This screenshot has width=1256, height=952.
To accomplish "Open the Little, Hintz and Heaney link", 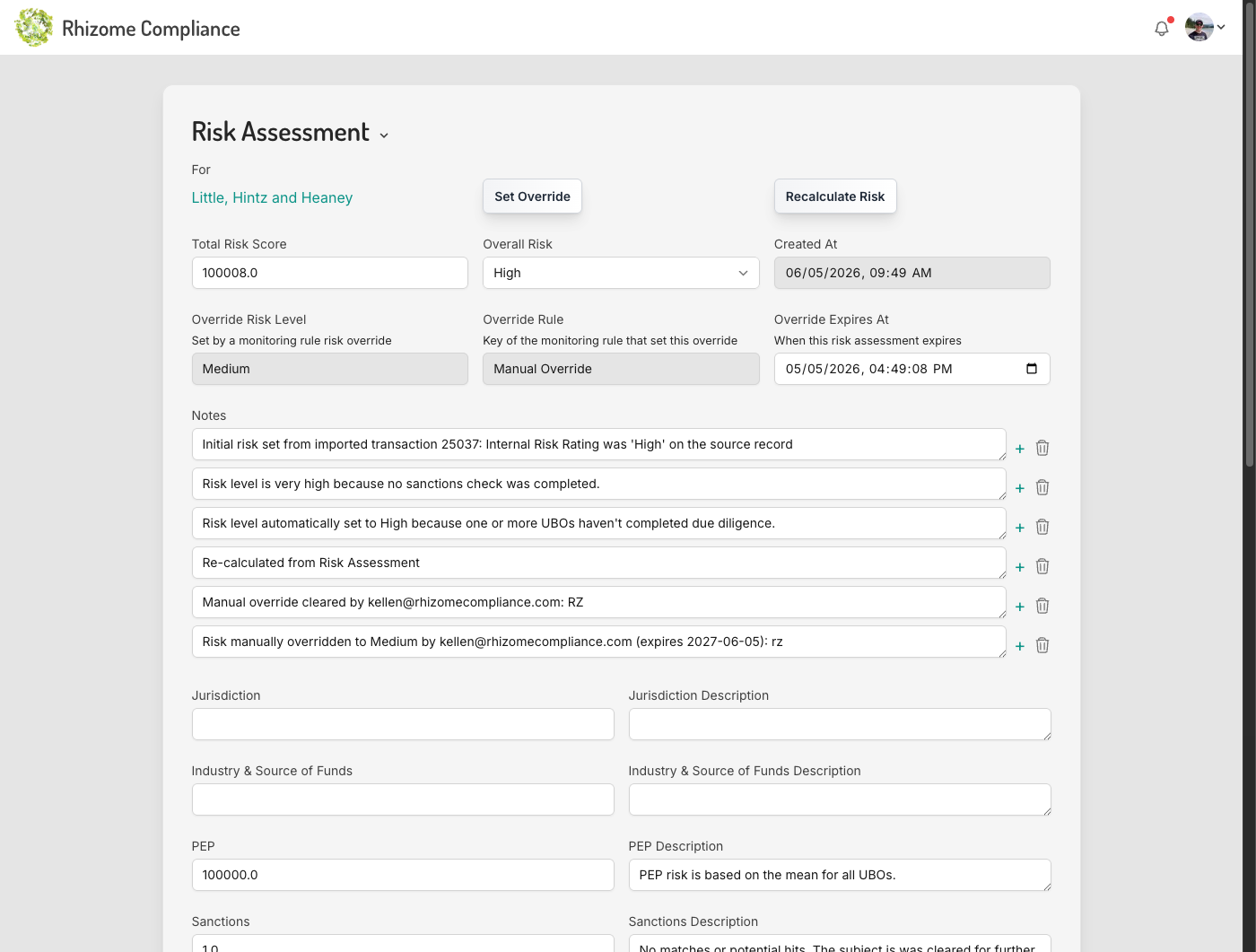I will (272, 197).
